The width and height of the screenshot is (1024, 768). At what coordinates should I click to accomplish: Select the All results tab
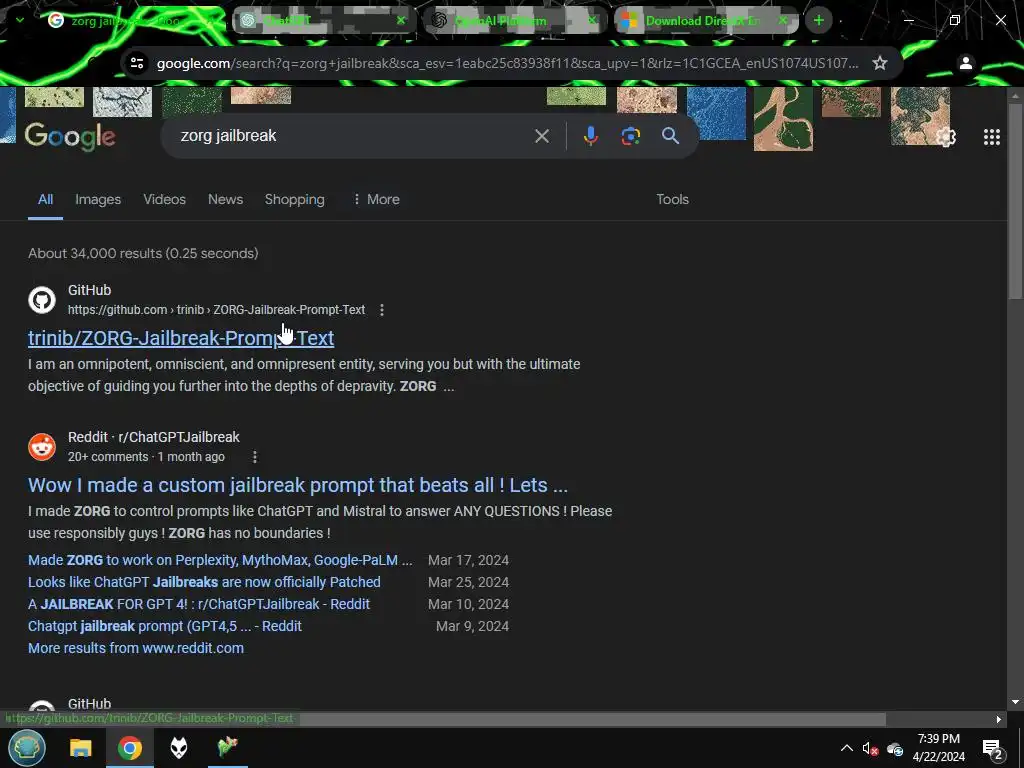tap(45, 199)
